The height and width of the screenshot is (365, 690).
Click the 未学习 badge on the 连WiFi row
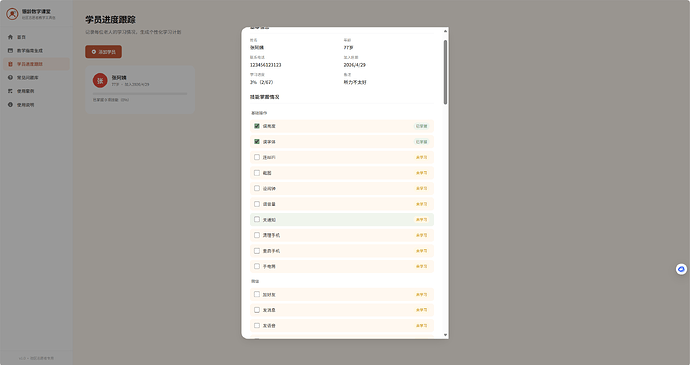[x=422, y=157]
